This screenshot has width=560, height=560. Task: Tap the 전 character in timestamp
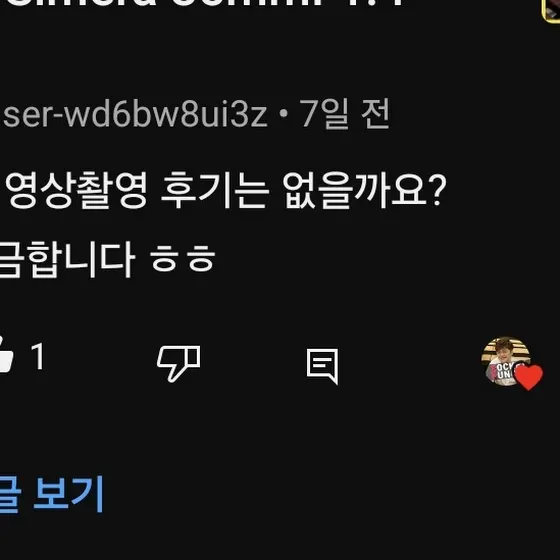(375, 114)
